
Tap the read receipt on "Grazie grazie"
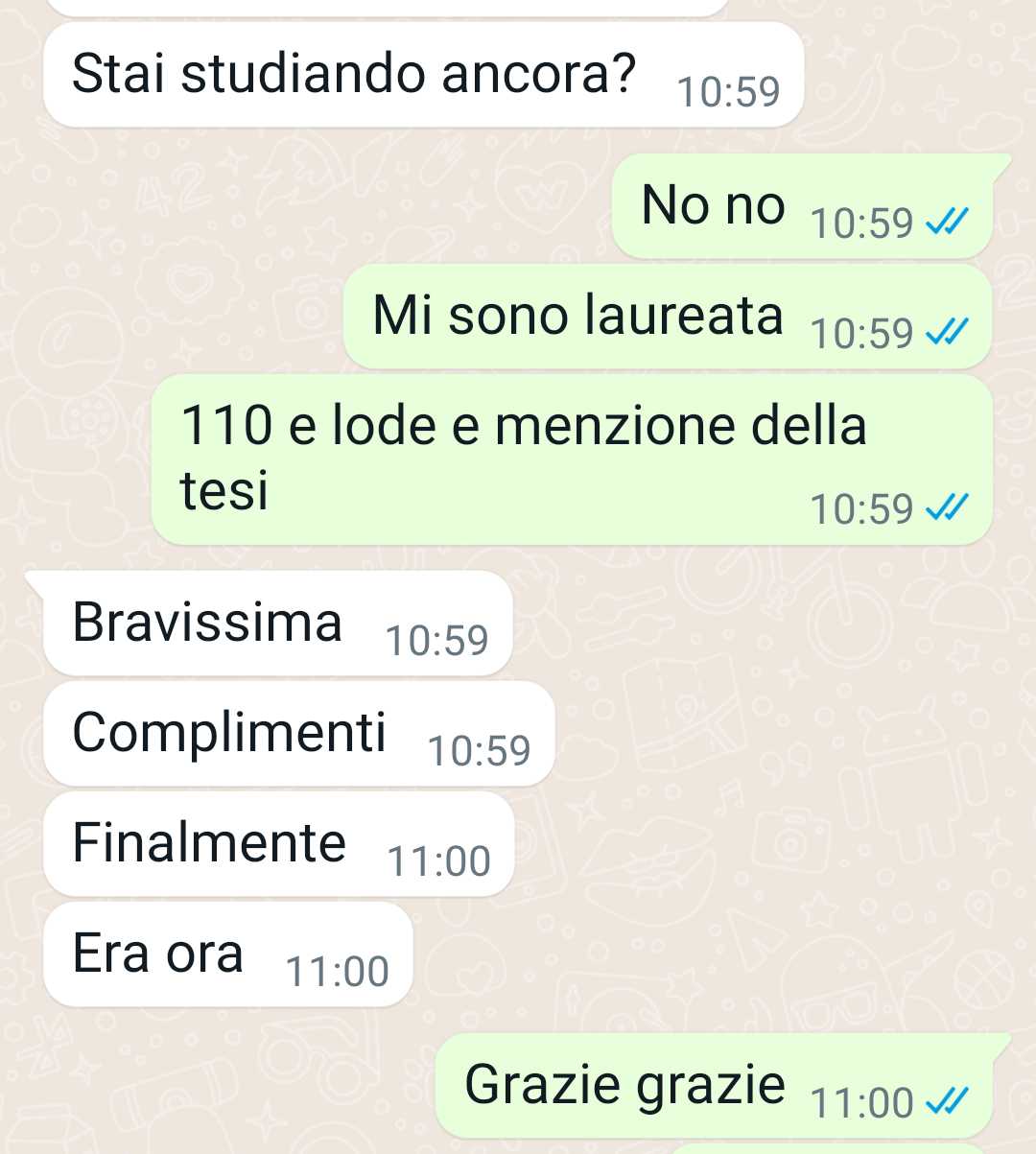point(947,1101)
